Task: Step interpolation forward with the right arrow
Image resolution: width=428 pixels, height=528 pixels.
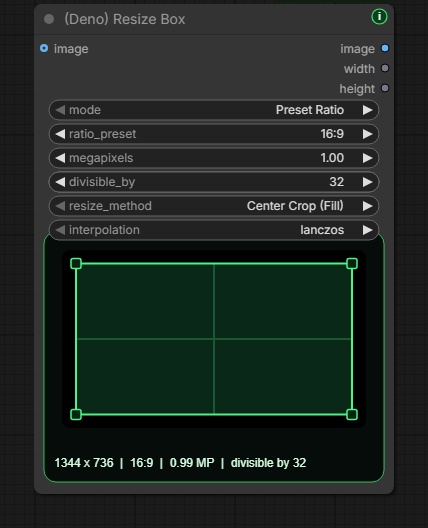Action: click(x=368, y=230)
